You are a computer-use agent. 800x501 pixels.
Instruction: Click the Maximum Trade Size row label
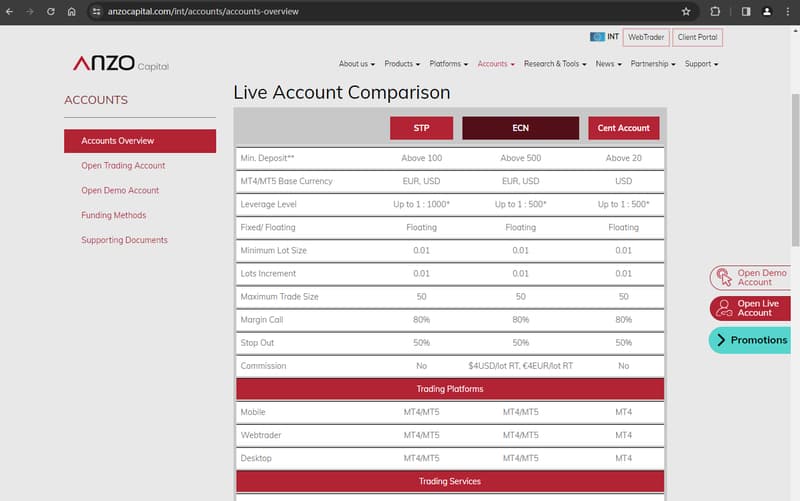click(279, 296)
